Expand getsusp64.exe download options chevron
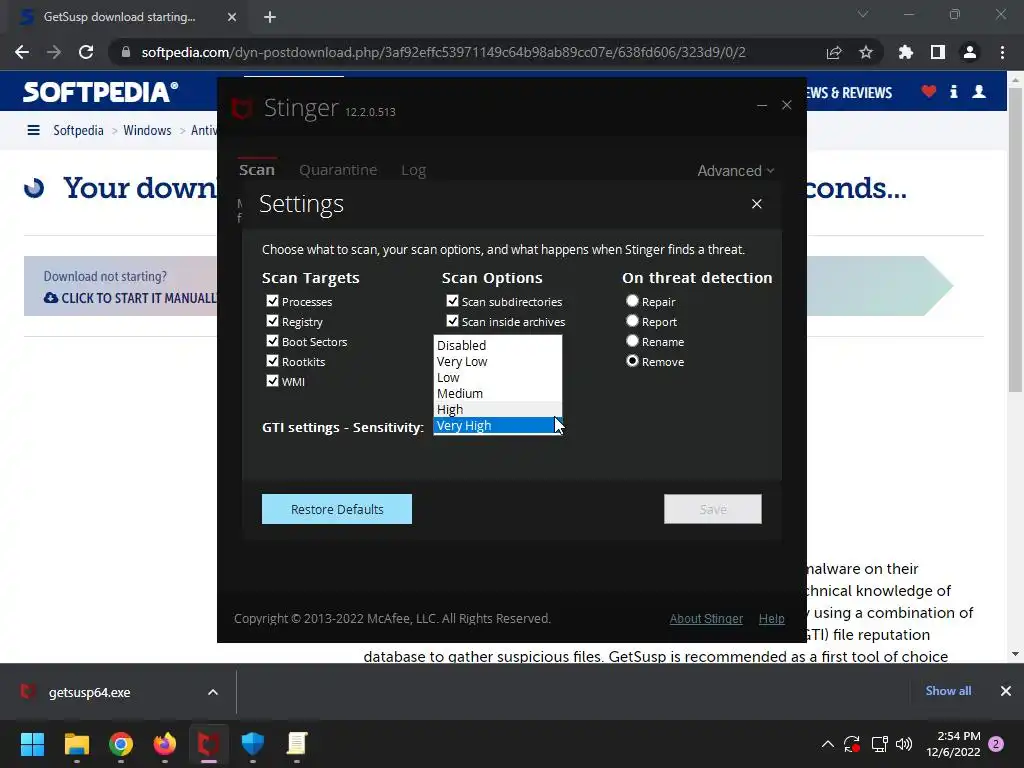1024x768 pixels. [x=213, y=692]
